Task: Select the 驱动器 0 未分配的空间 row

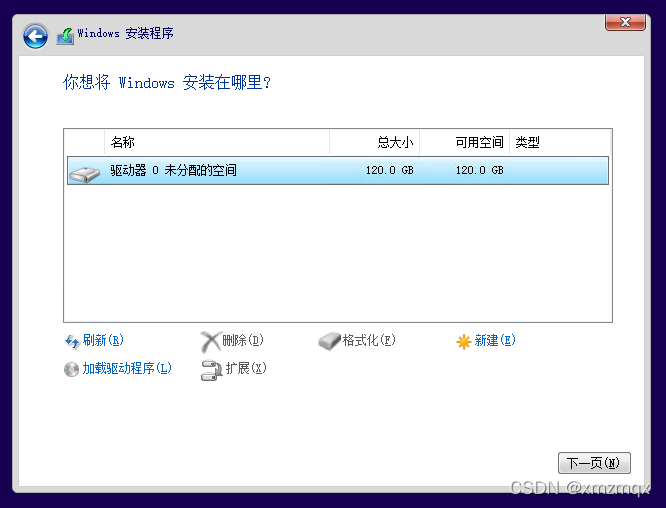Action: click(x=338, y=170)
